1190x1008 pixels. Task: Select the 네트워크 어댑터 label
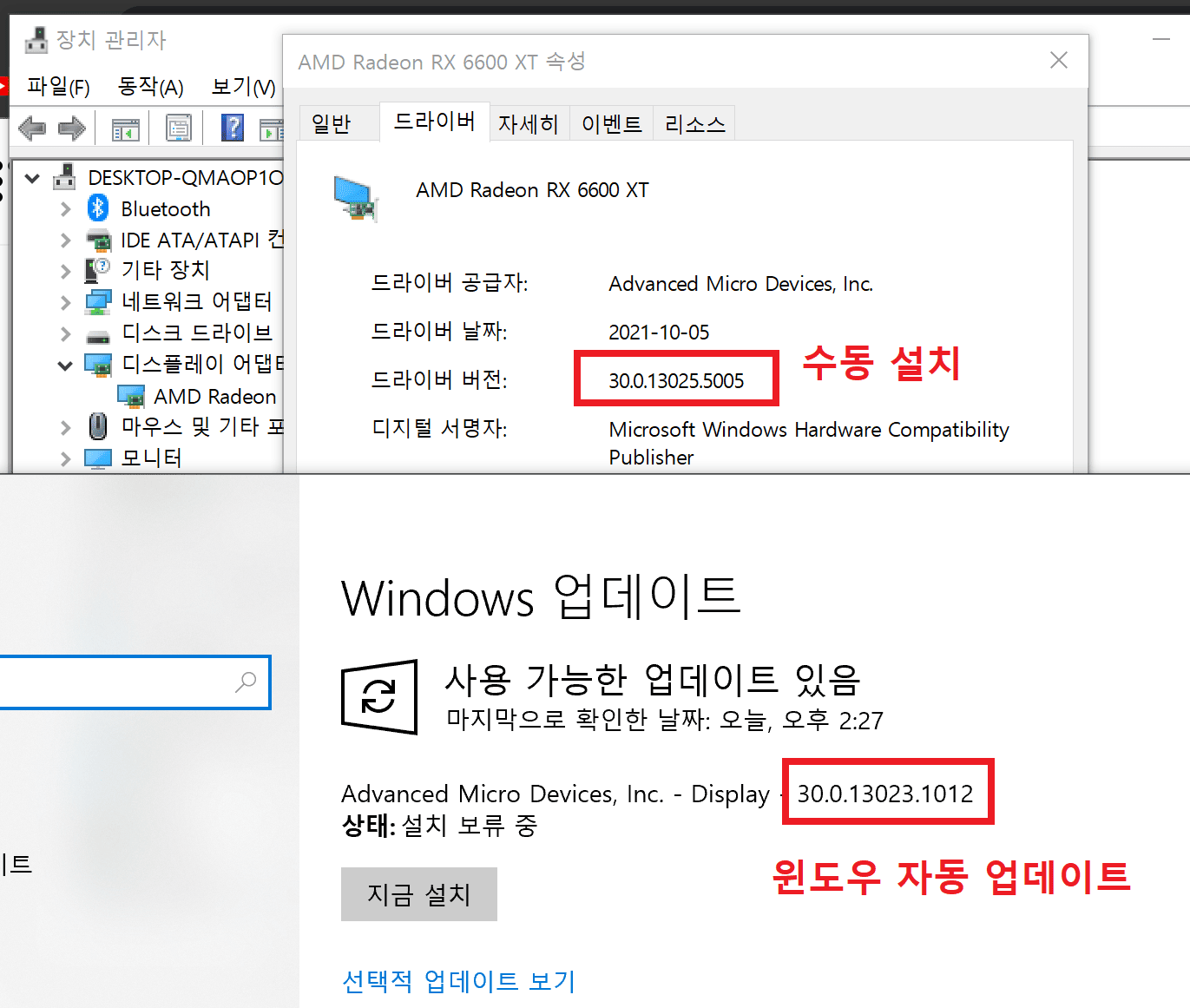[197, 301]
